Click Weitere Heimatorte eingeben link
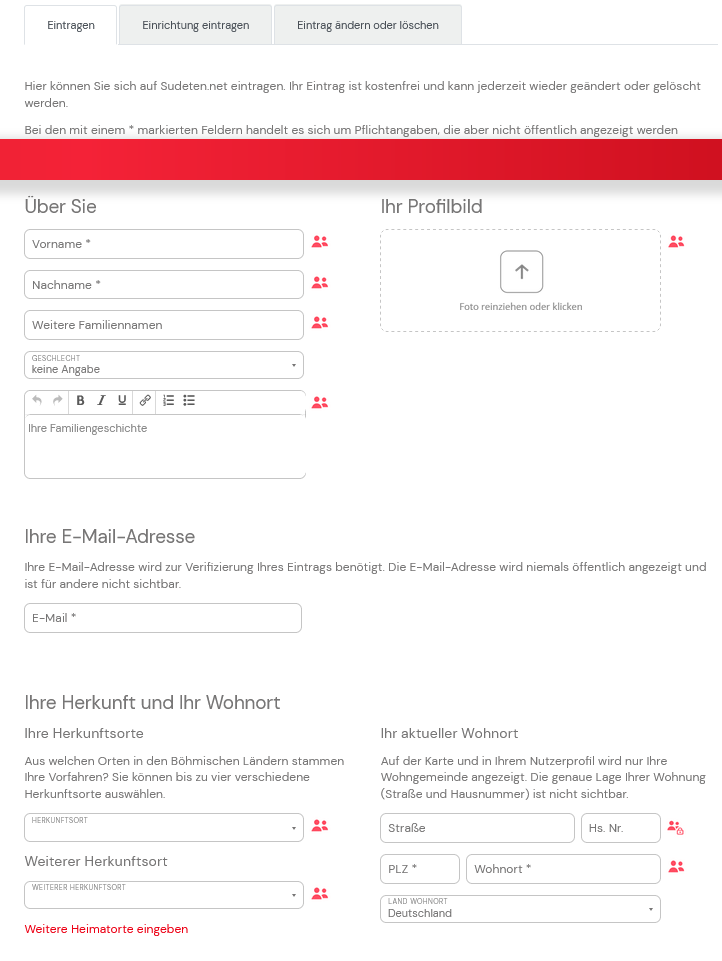The width and height of the screenshot is (722, 961). pyautogui.click(x=106, y=929)
